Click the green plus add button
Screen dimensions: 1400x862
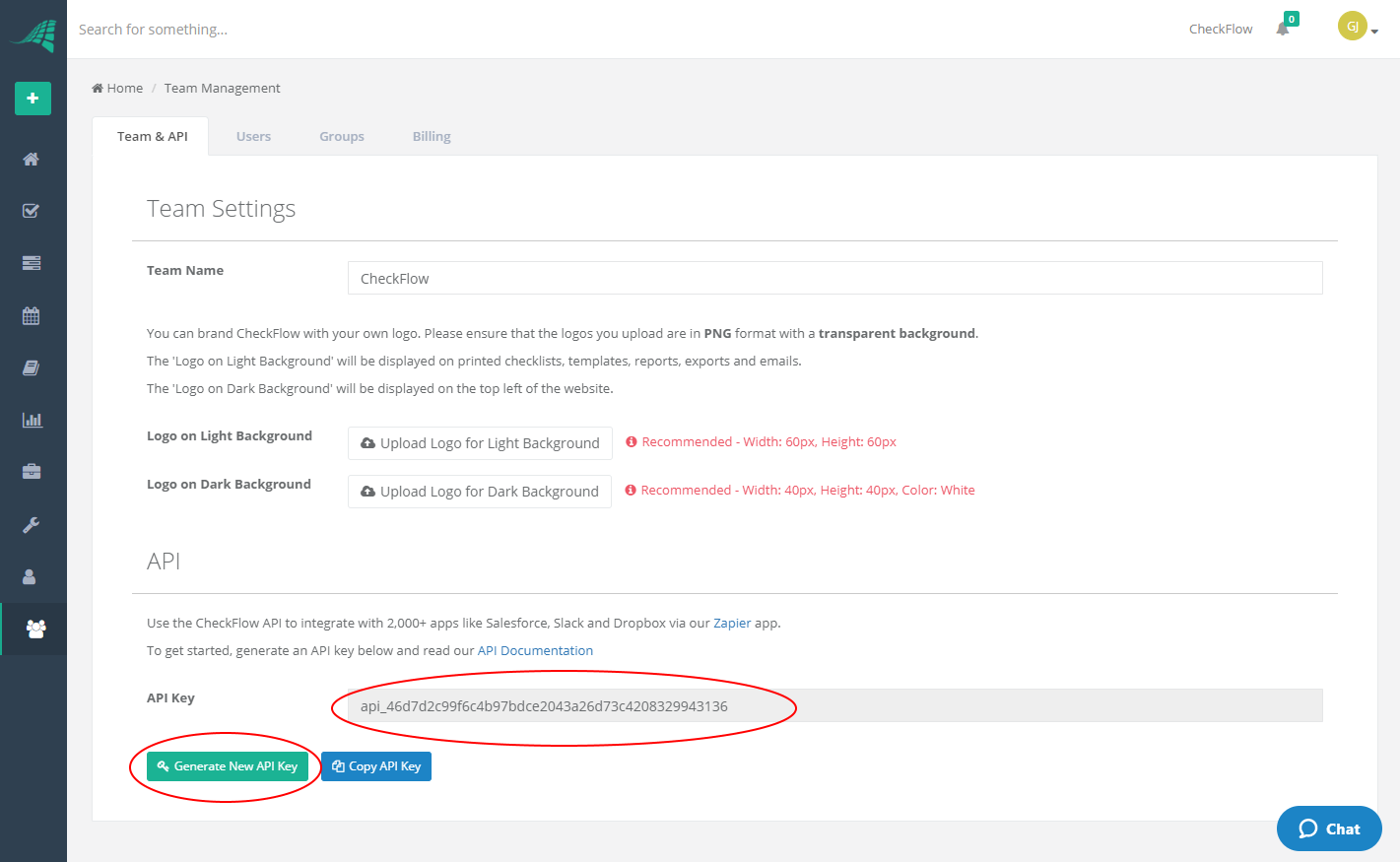(33, 99)
